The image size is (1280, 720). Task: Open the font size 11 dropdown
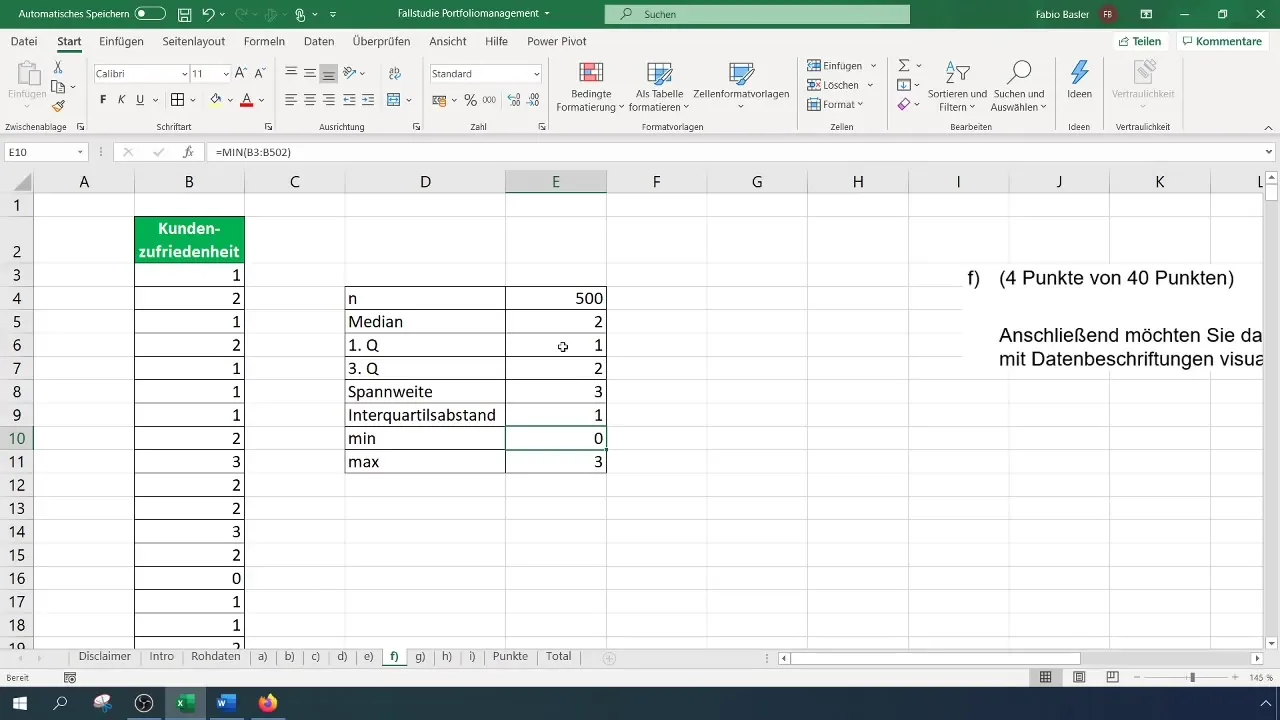[x=226, y=74]
